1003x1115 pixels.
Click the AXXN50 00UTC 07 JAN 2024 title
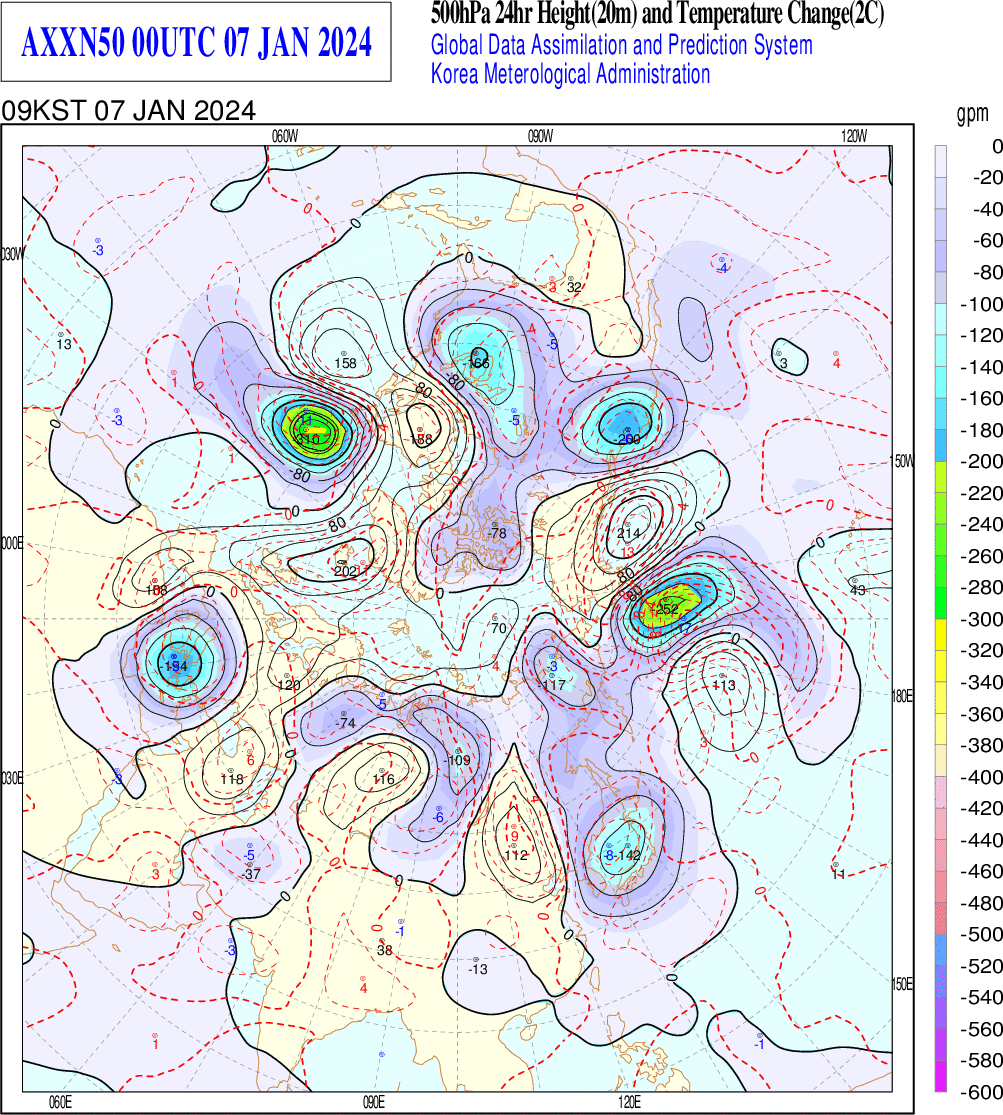[196, 43]
